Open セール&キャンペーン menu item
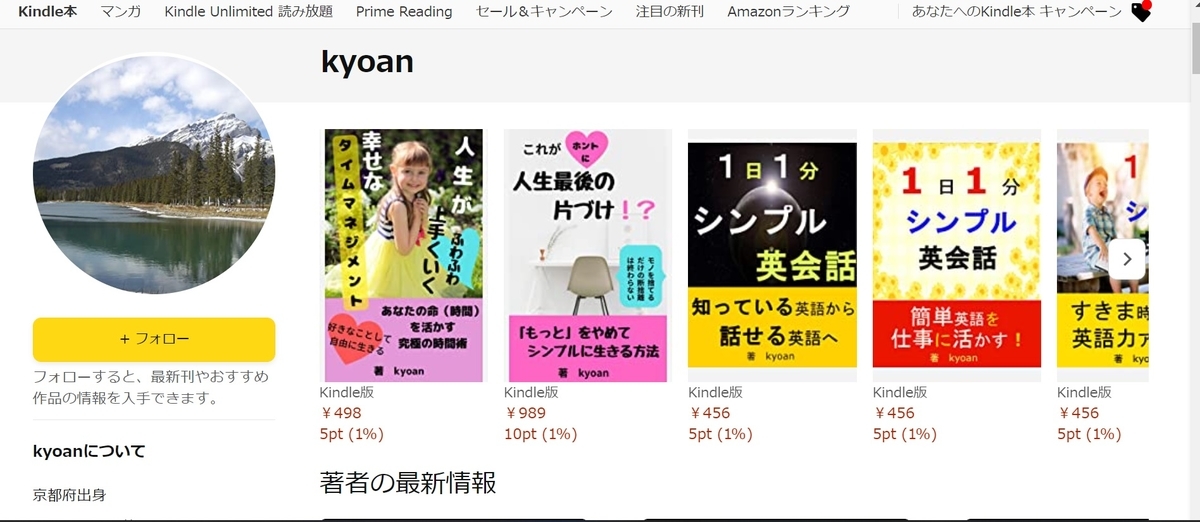The width and height of the screenshot is (1200, 522). pyautogui.click(x=544, y=12)
